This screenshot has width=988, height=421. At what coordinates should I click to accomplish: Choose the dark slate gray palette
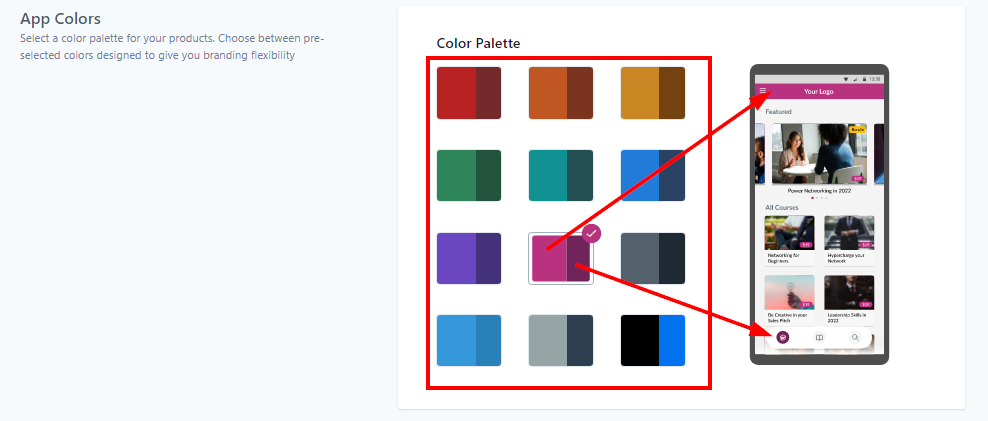(652, 258)
